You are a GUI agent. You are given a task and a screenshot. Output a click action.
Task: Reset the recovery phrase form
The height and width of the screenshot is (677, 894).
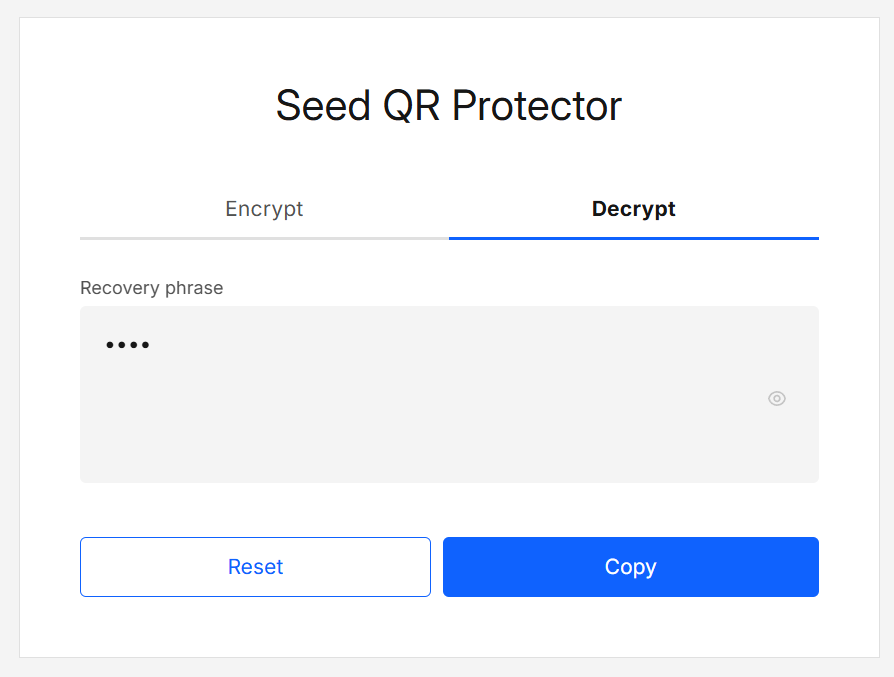point(255,567)
